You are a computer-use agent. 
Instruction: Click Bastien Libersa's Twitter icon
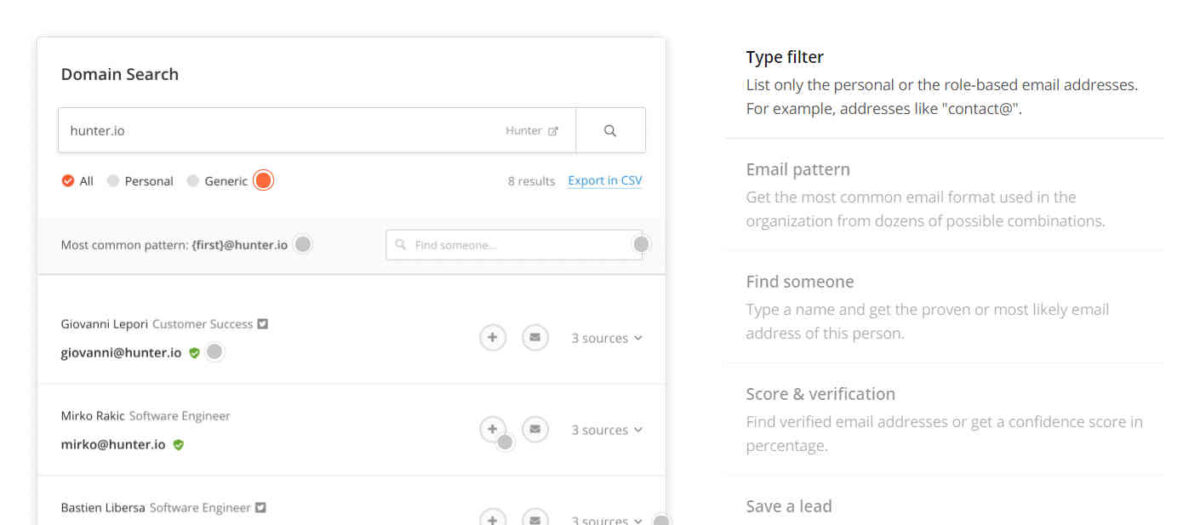[x=261, y=508]
